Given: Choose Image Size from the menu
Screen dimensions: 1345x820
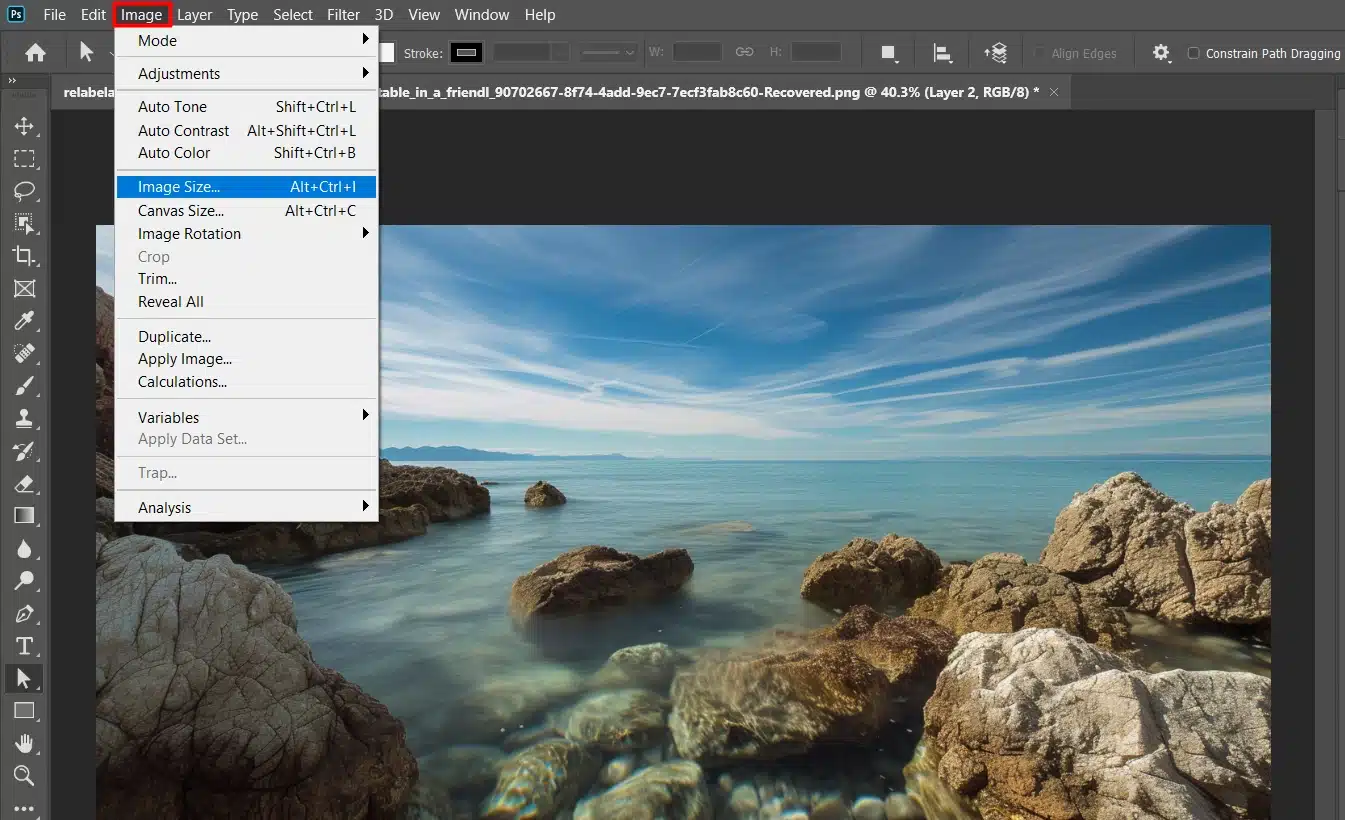Looking at the screenshot, I should click(246, 186).
